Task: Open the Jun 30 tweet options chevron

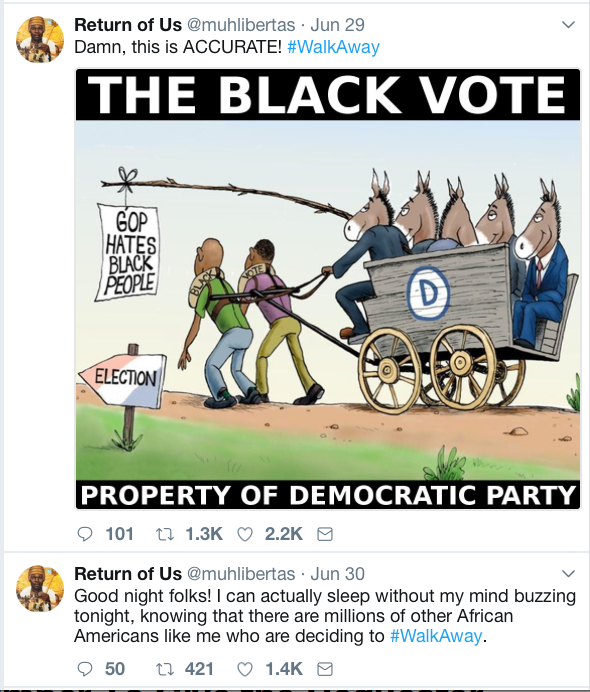Action: [x=568, y=573]
